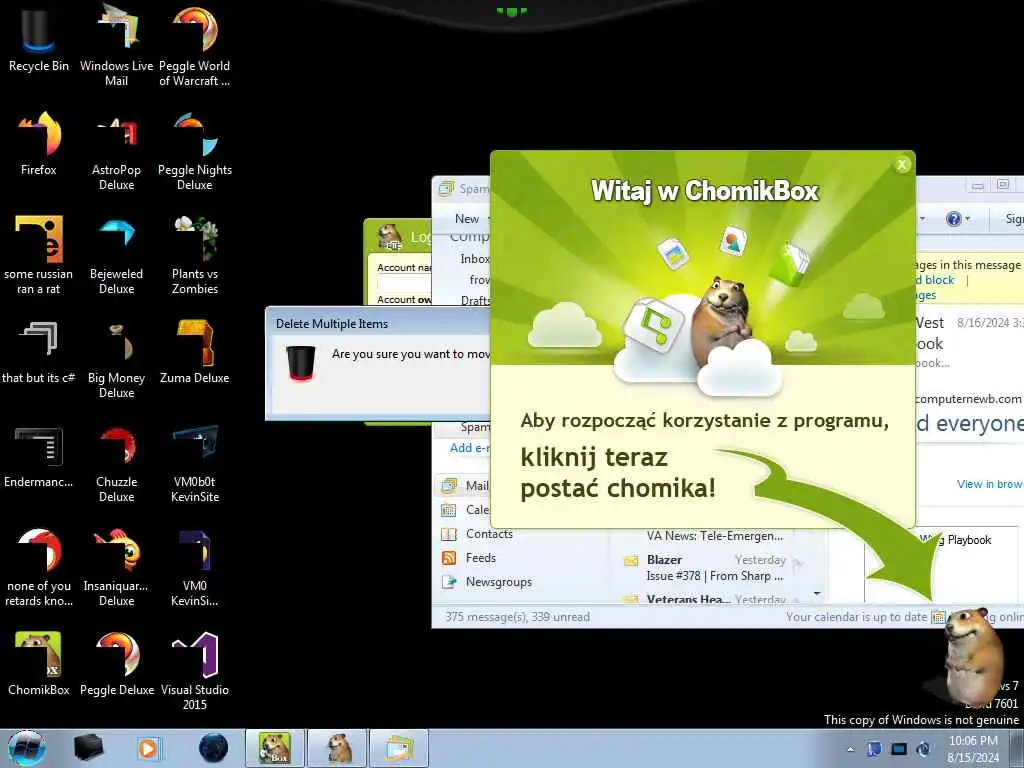1024x768 pixels.
Task: Click the monitor icon in the system tray
Action: click(899, 749)
